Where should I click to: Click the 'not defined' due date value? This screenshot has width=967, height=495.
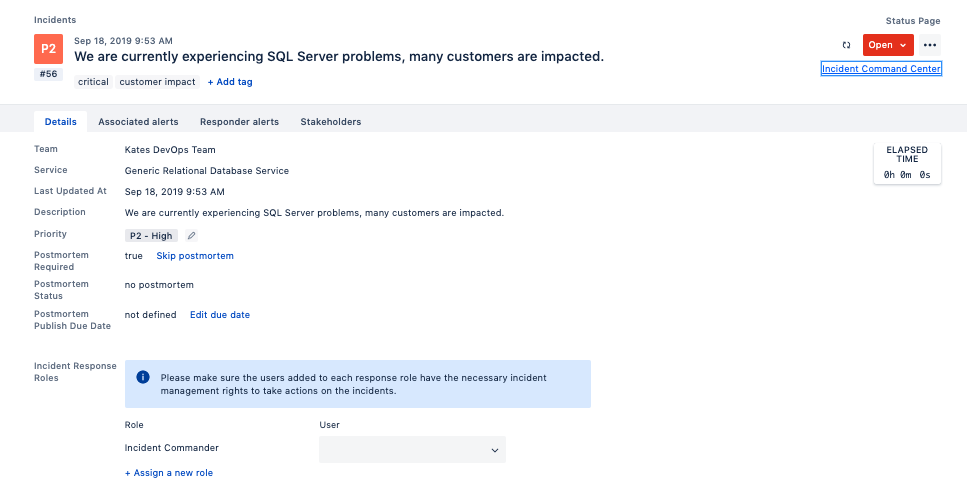[150, 314]
